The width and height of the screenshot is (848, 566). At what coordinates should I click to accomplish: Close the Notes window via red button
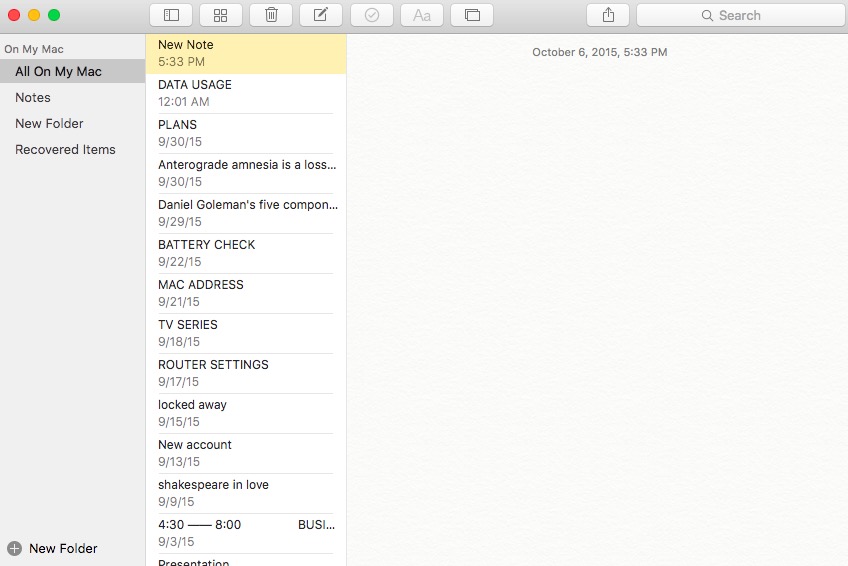pos(14,15)
